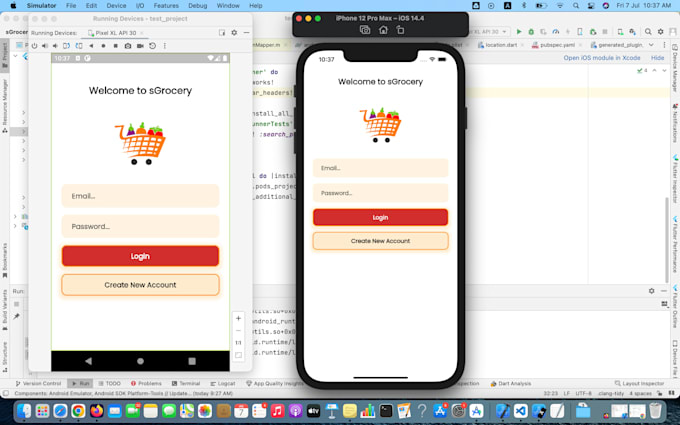Tap the emulator power button icon
Viewport: 680px width, 425px height.
(34, 46)
